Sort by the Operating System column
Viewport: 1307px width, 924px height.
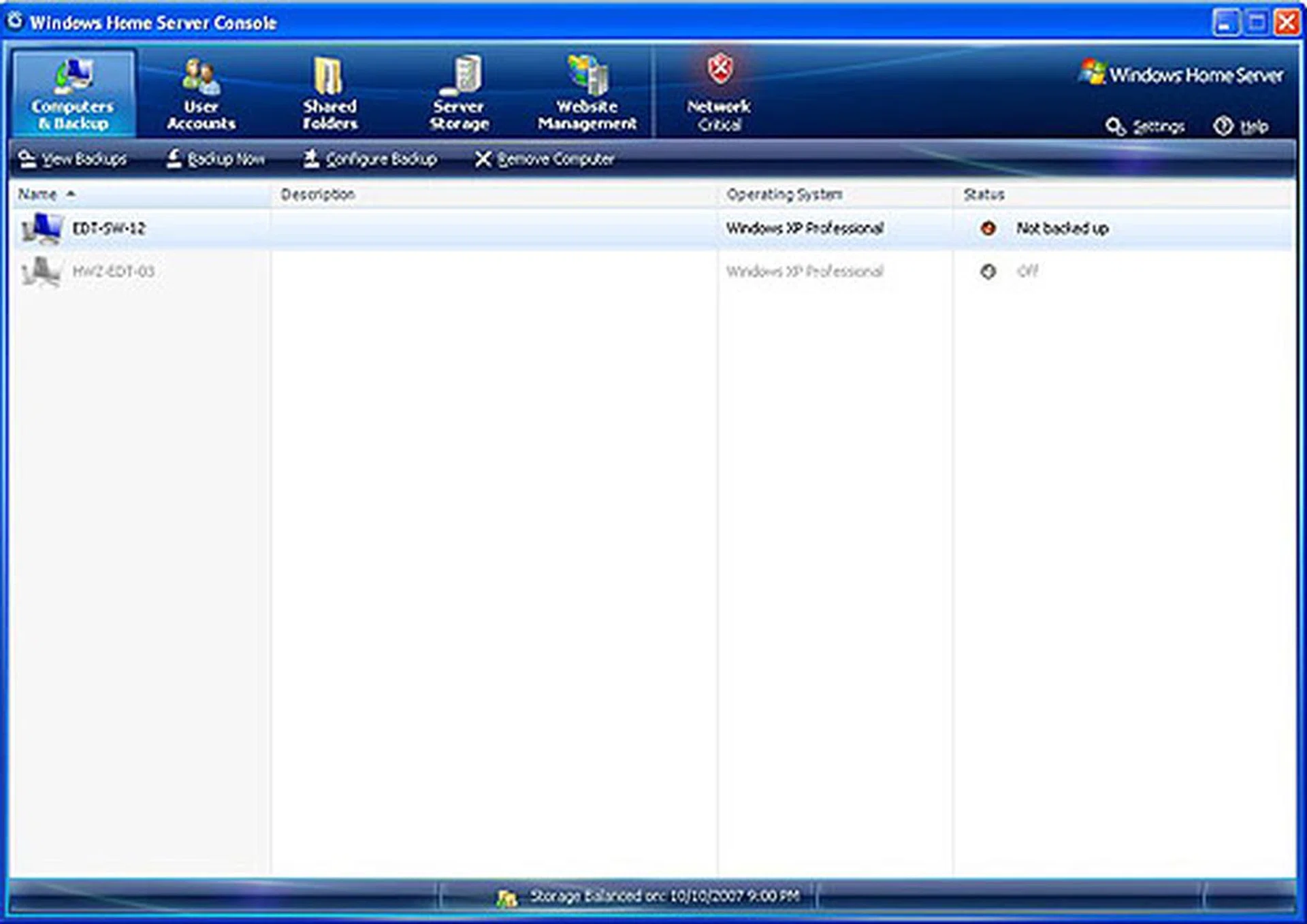coord(784,194)
